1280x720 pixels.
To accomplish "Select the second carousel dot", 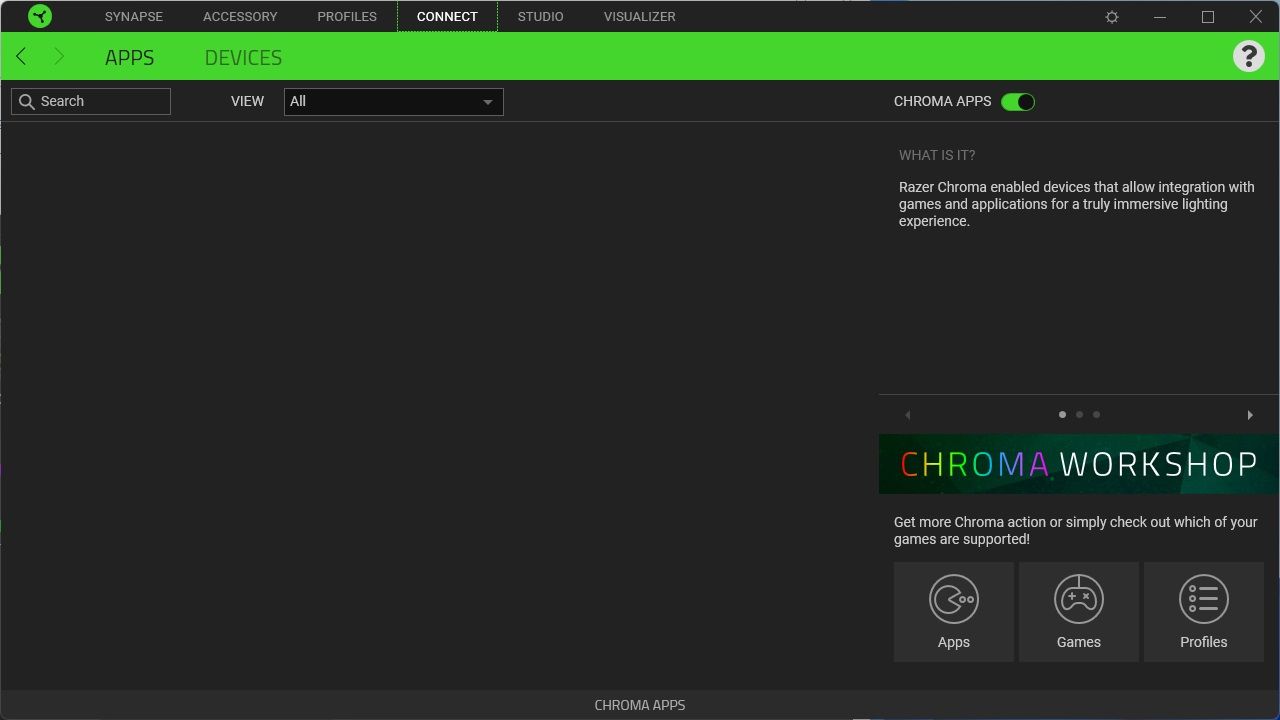I will click(x=1079, y=414).
